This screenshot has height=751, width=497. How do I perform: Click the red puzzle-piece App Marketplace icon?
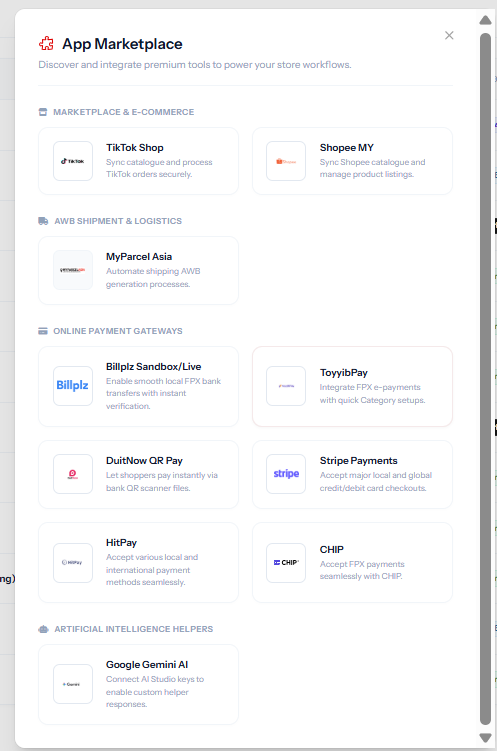[46, 44]
